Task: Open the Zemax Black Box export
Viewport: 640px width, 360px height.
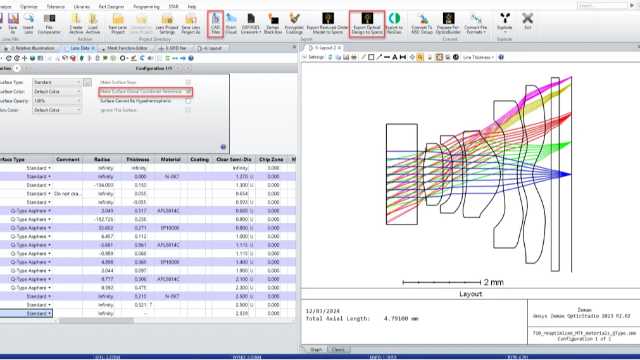Action: pos(273,23)
